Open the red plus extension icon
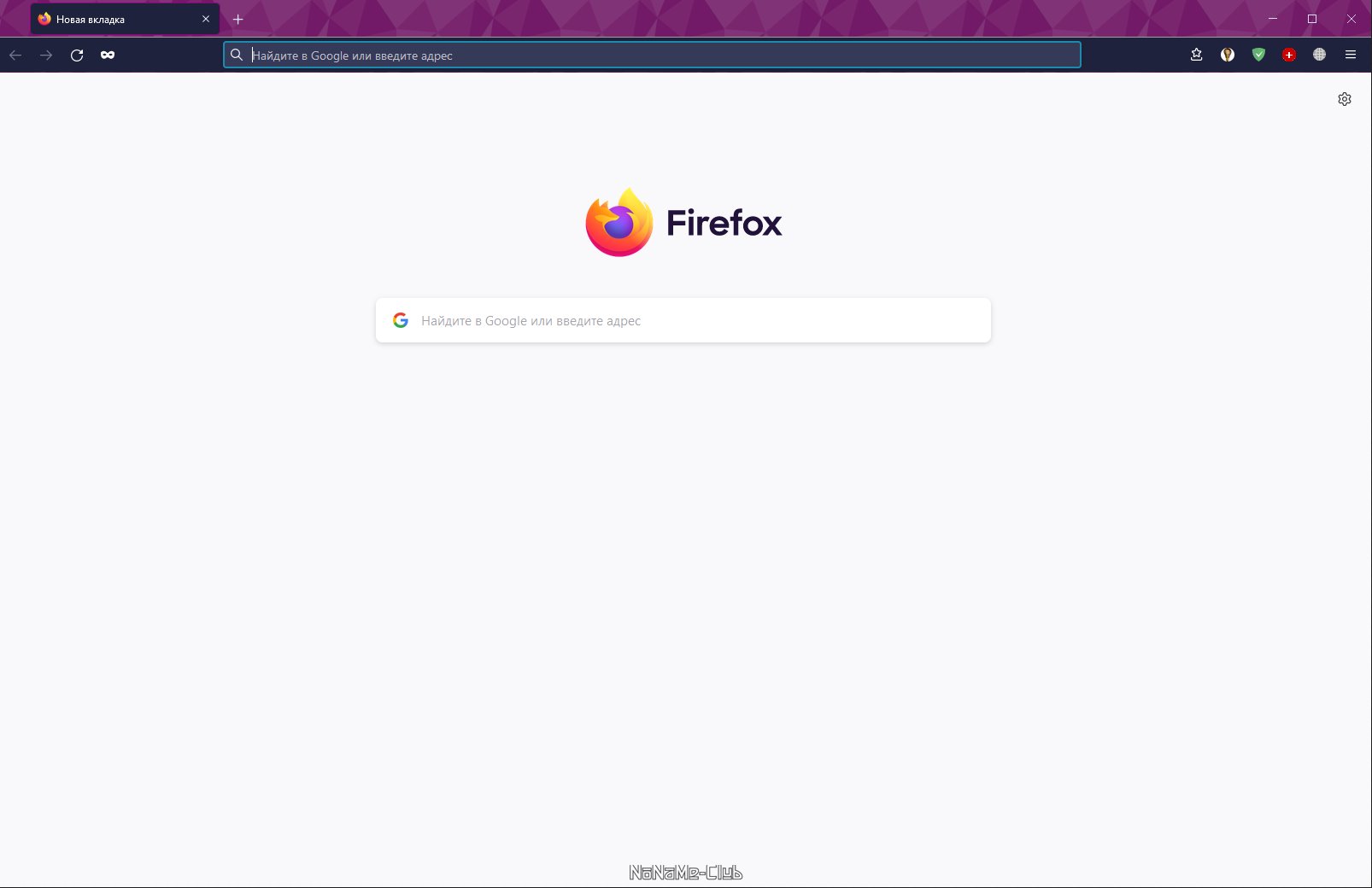Viewport: 1372px width, 888px height. 1289,55
